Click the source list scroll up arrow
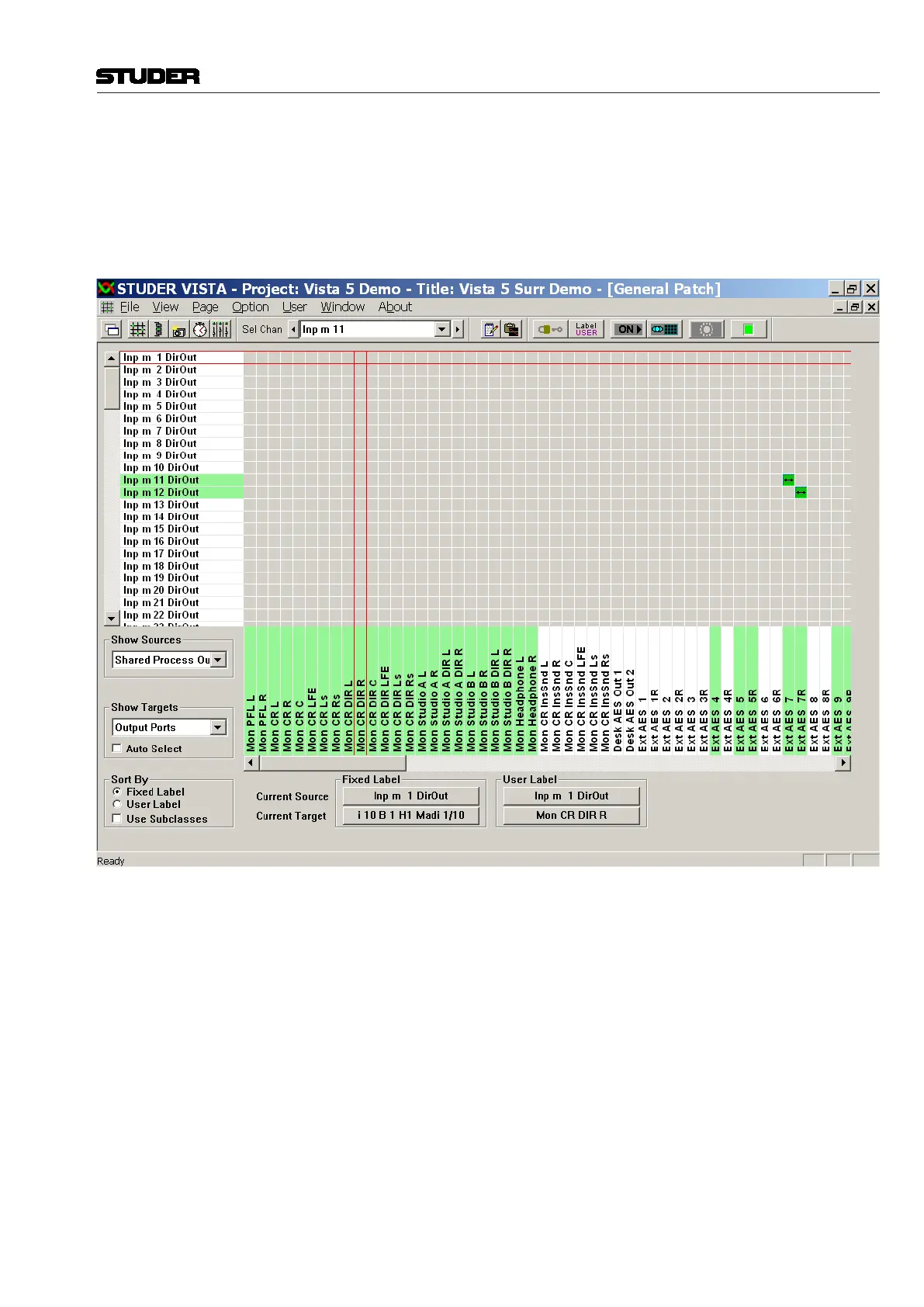Screen dimensions: 924x1307 point(112,358)
